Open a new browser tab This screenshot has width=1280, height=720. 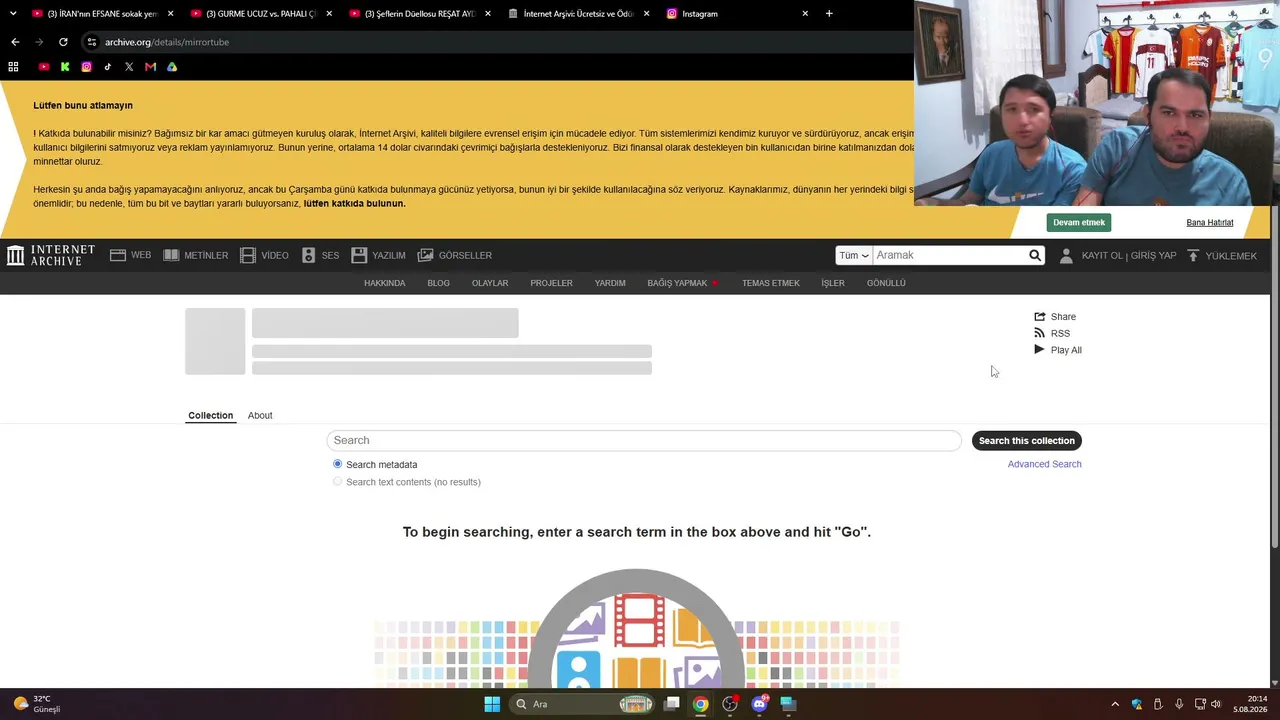pyautogui.click(x=829, y=14)
